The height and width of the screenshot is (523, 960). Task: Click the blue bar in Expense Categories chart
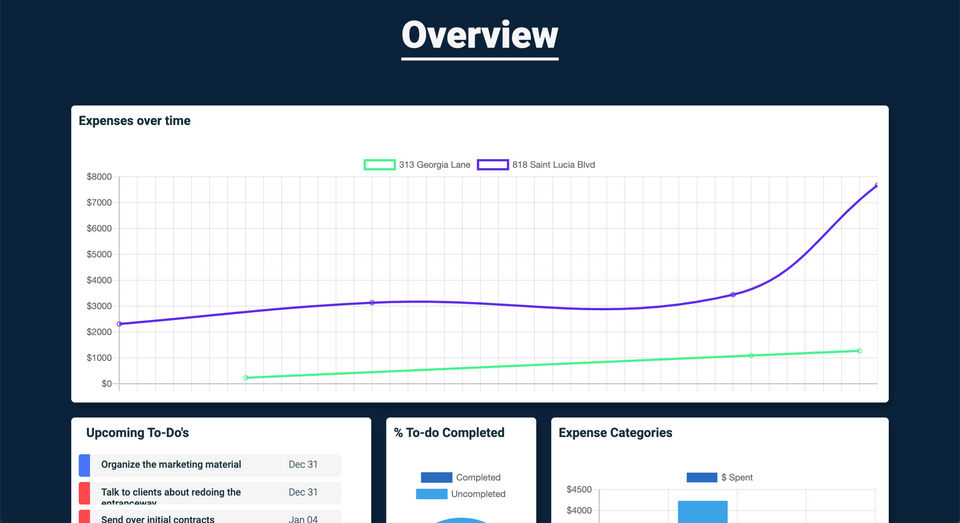[x=703, y=512]
